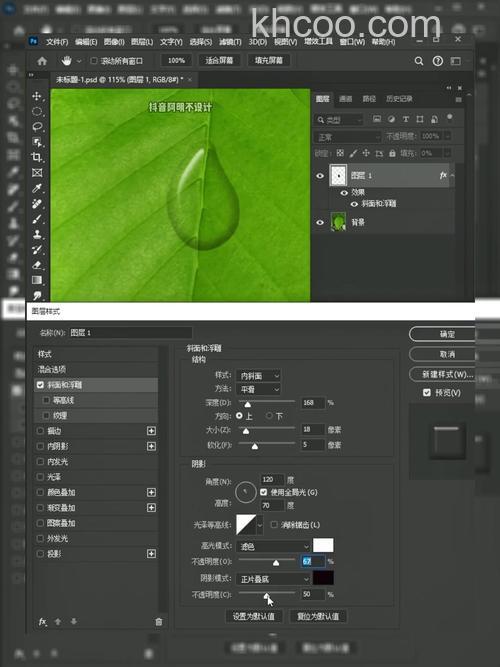500x667 pixels.
Task: Switch to the Channels panel tab
Action: (345, 99)
